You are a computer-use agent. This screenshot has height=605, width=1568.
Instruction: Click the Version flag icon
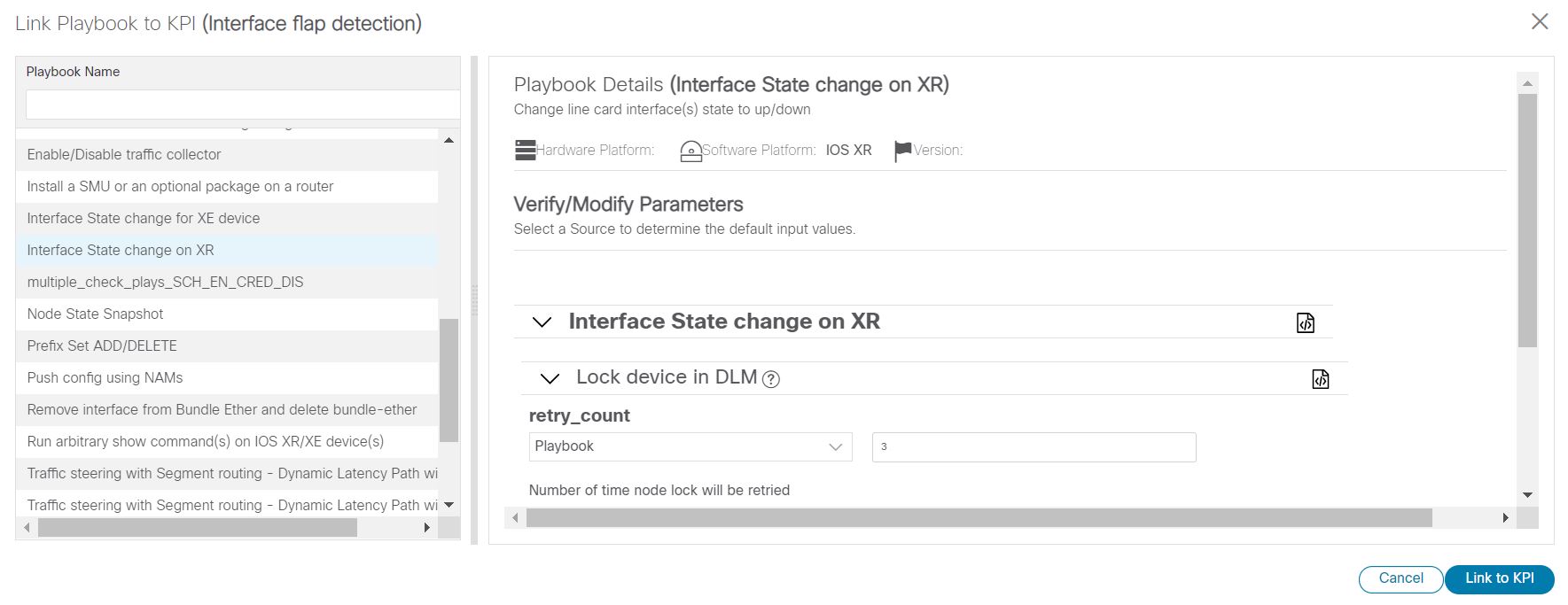[902, 151]
